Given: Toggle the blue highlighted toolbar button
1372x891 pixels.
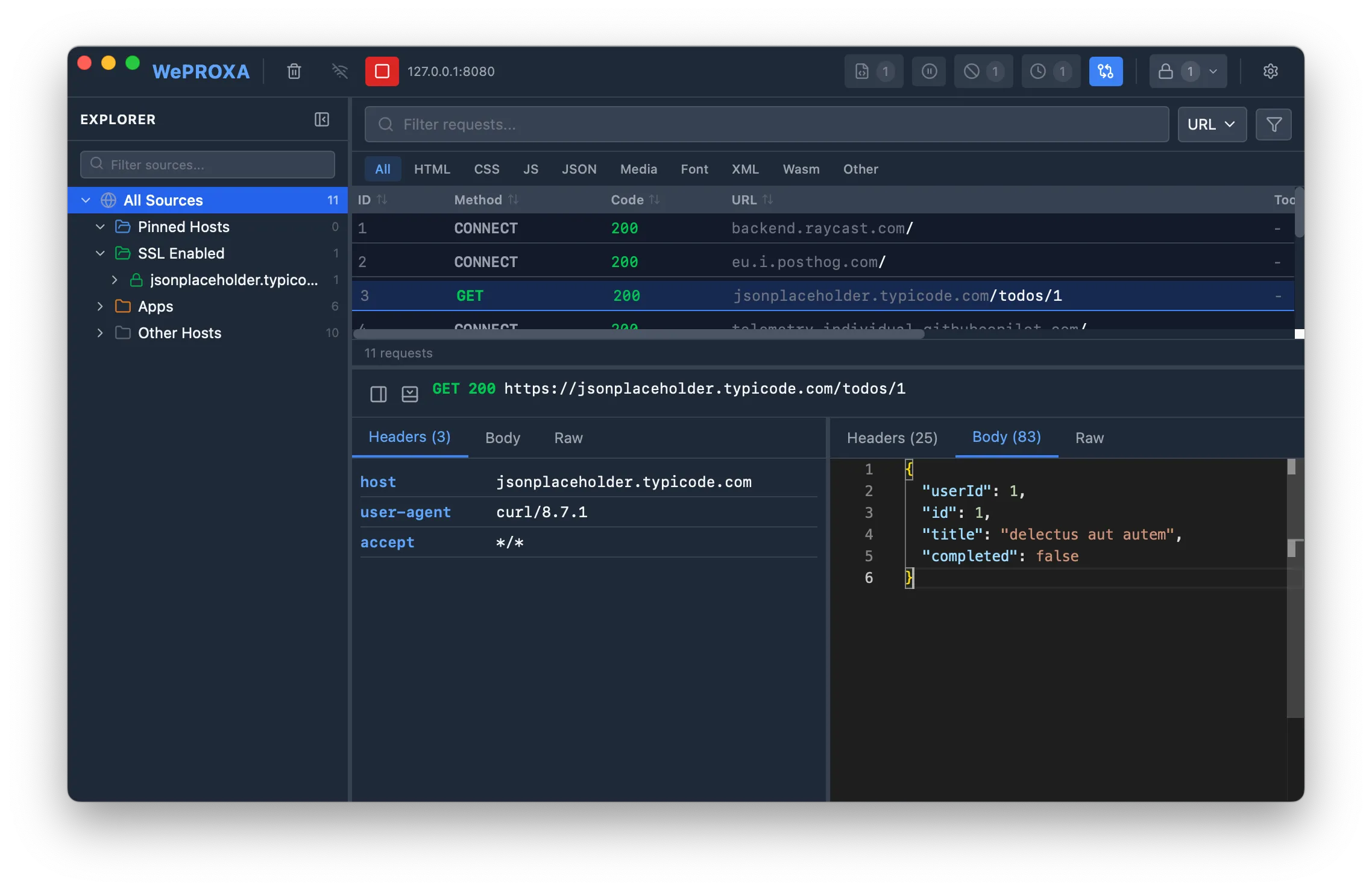Looking at the screenshot, I should pyautogui.click(x=1106, y=71).
